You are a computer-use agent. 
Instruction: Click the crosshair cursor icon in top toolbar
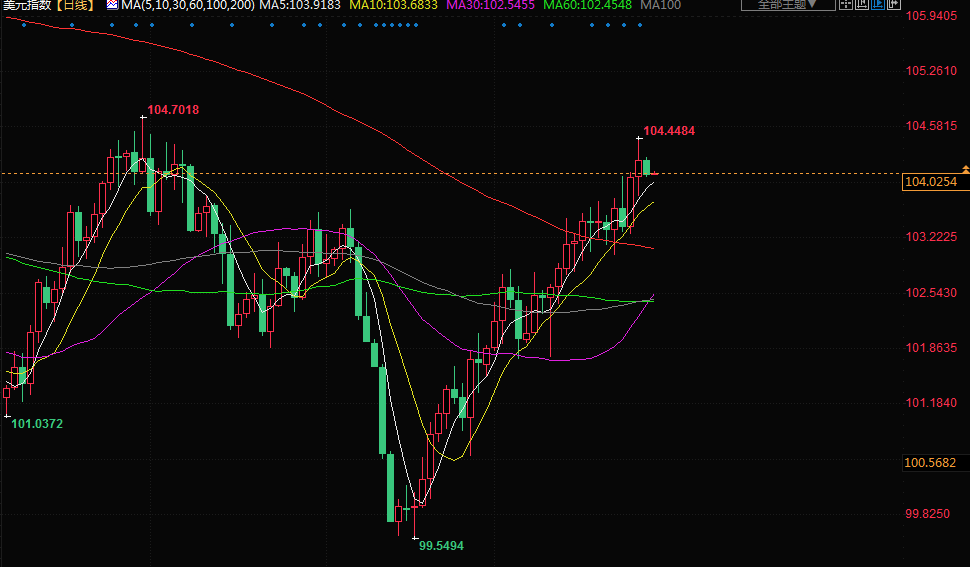pyautogui.click(x=846, y=4)
